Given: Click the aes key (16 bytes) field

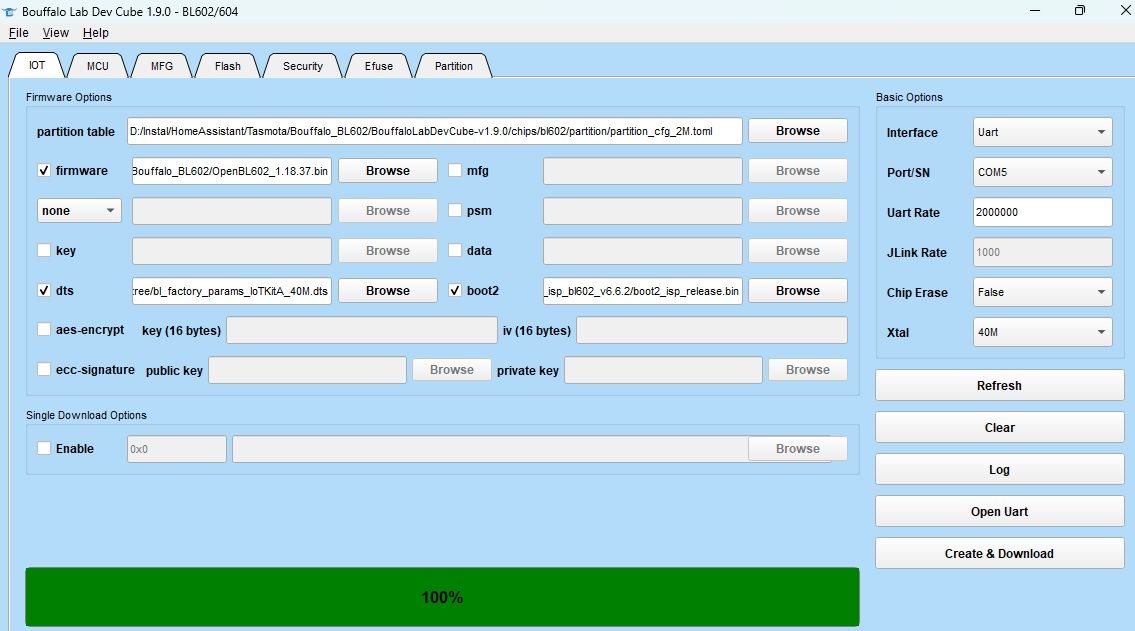Looking at the screenshot, I should pos(362,330).
